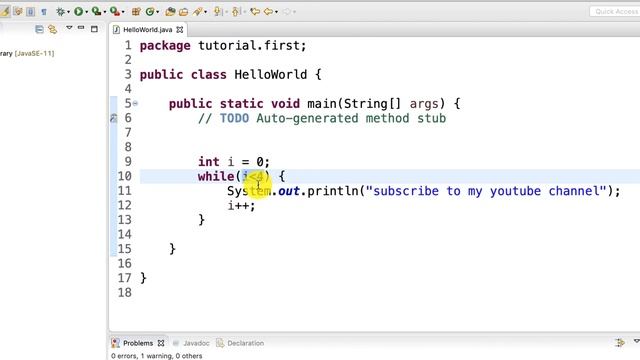Expand the Coverage dropdown arrow
Image resolution: width=640 pixels, height=360 pixels.
(105, 12)
